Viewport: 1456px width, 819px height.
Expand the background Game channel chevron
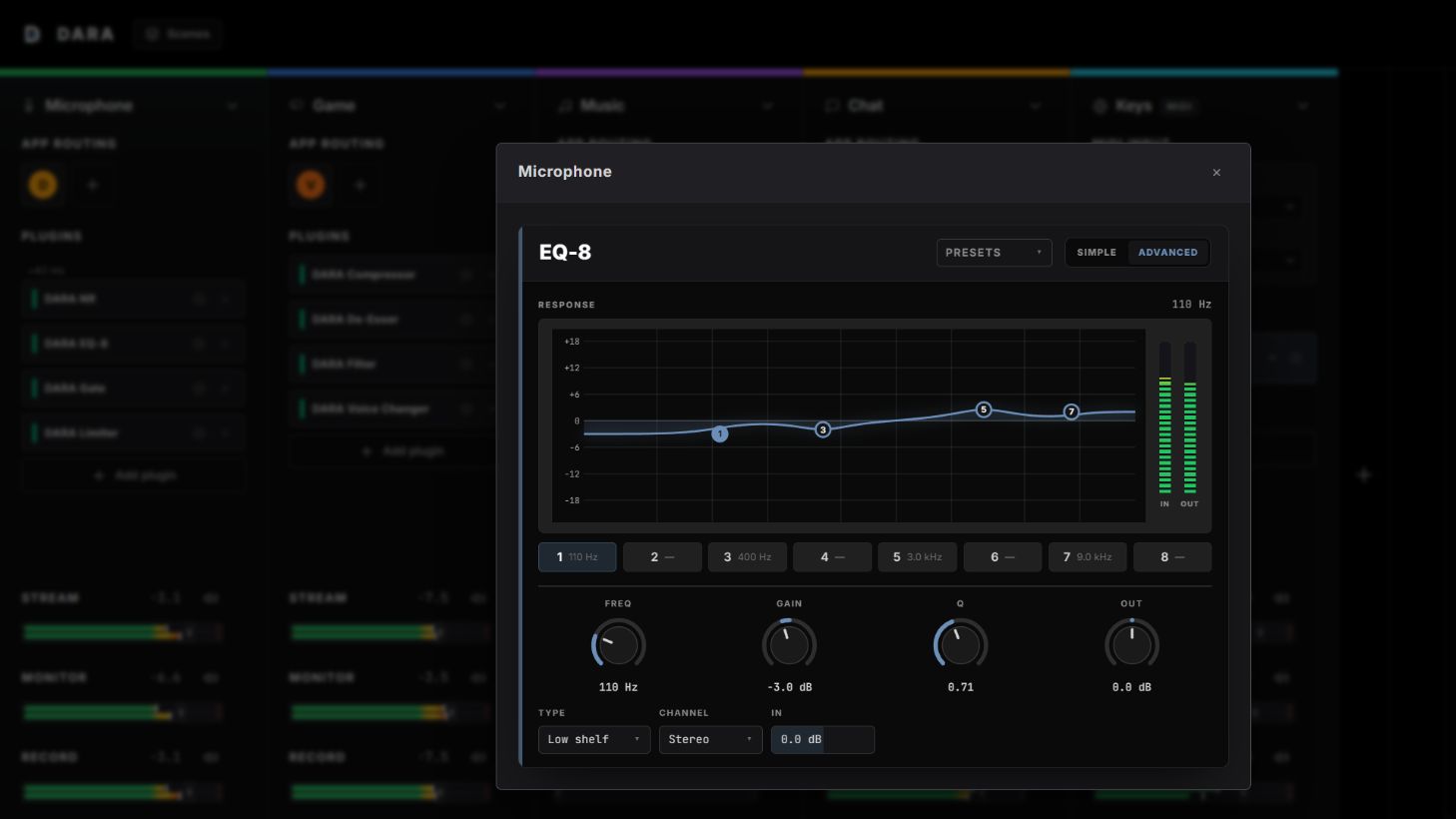[499, 106]
